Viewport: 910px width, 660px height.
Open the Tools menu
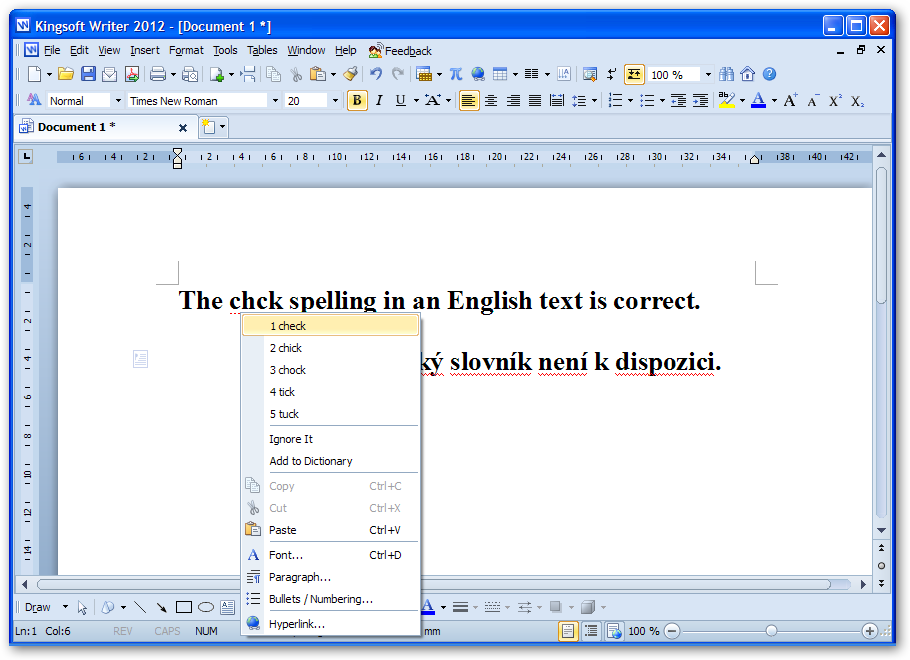[x=225, y=51]
